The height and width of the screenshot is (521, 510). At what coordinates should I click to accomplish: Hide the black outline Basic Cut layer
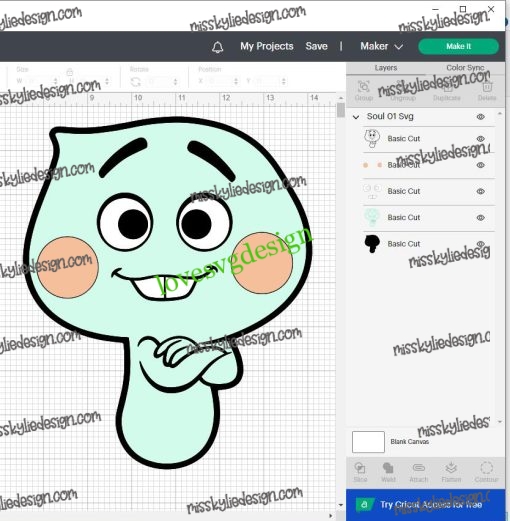pyautogui.click(x=480, y=139)
